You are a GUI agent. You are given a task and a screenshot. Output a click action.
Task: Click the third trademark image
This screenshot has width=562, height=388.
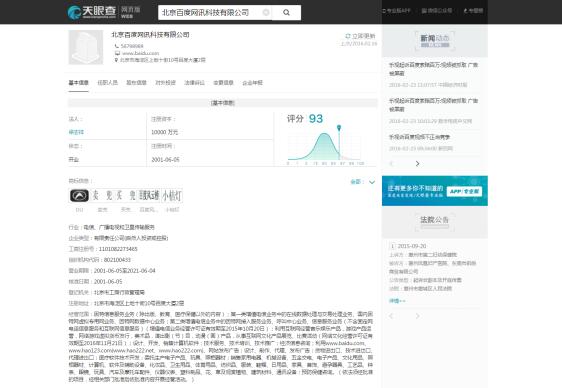tap(125, 196)
